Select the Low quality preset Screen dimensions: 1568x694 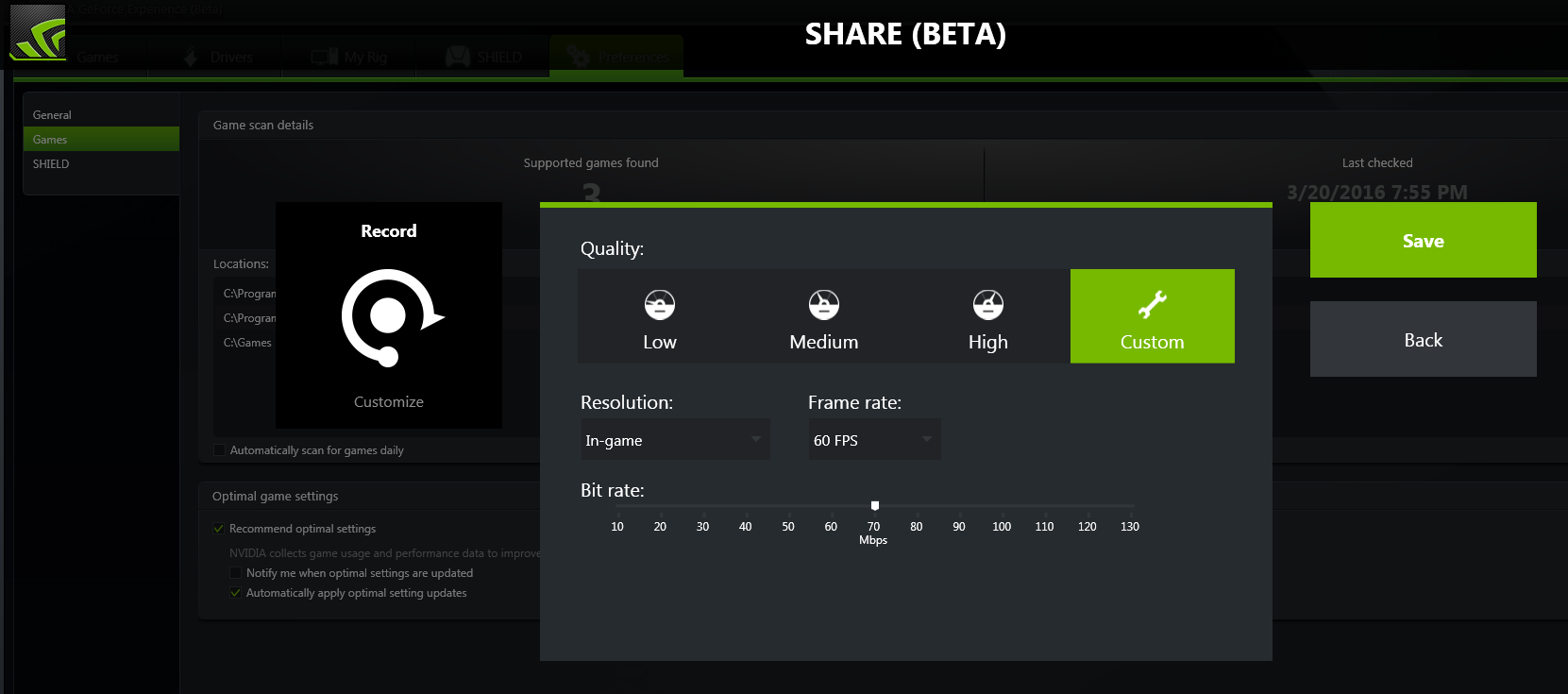click(x=660, y=316)
